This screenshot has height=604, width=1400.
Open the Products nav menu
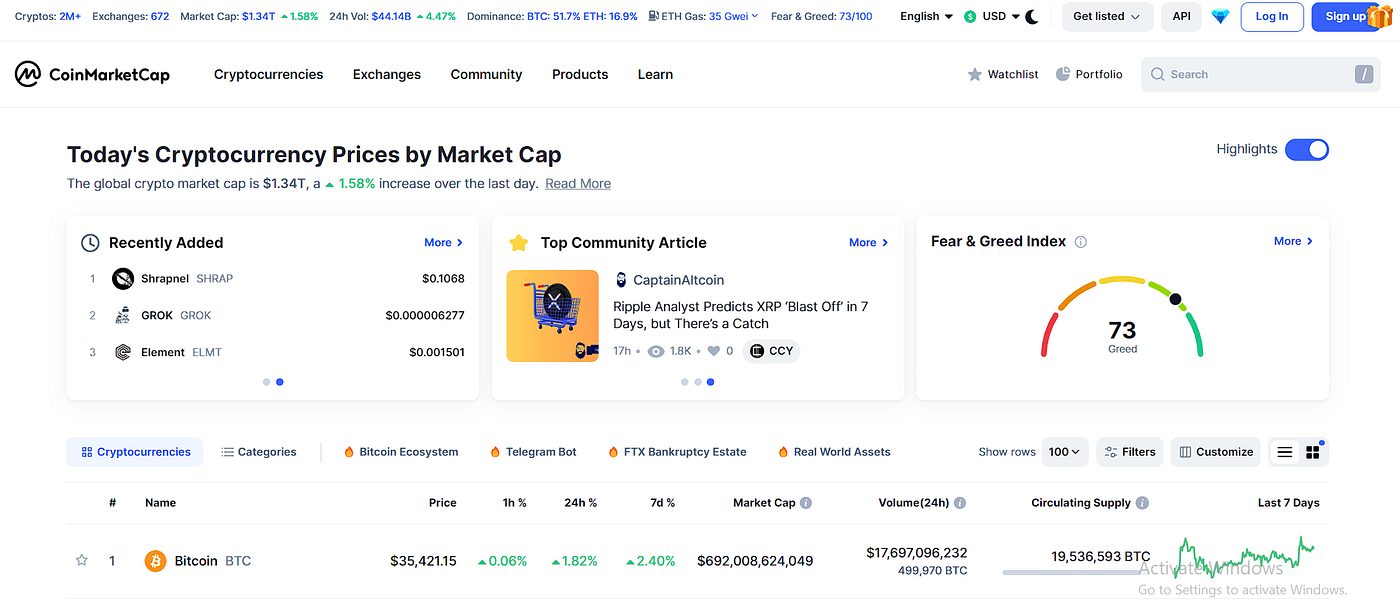(x=580, y=74)
